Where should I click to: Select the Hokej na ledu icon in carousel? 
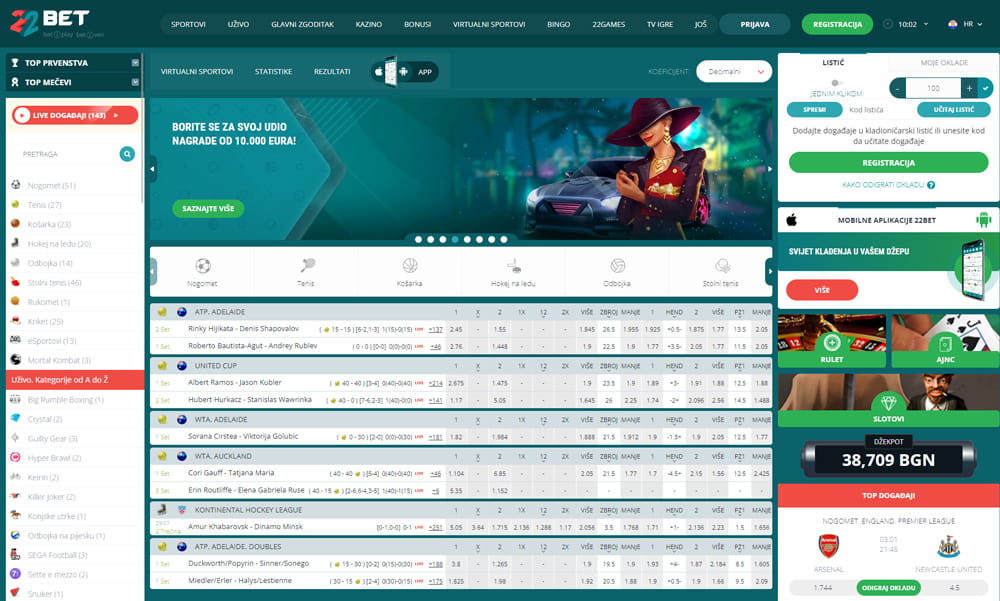pos(514,265)
